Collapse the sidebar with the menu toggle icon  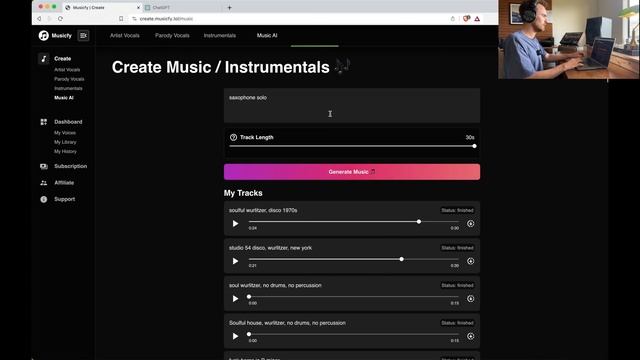[83, 36]
